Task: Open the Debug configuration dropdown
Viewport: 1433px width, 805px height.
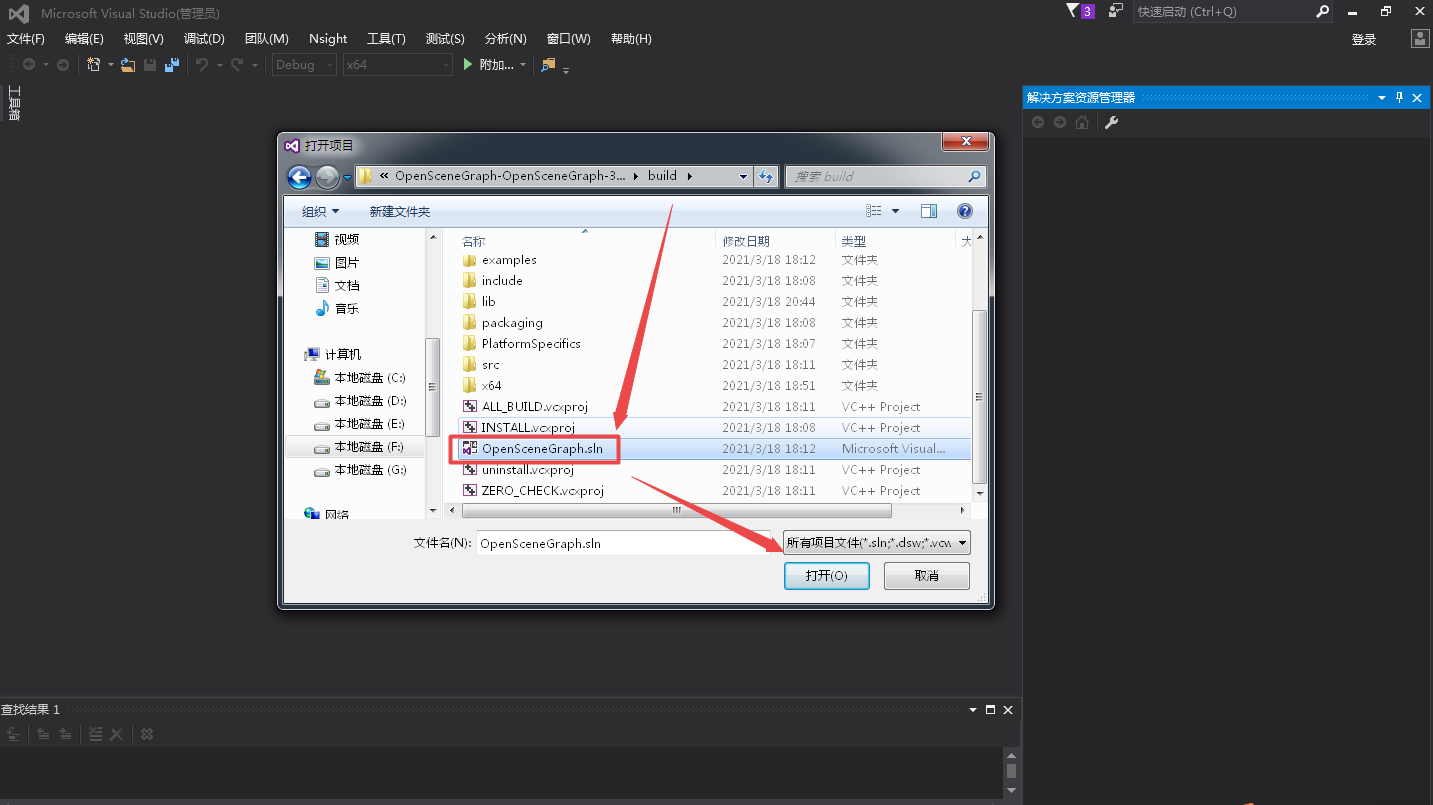Action: [306, 65]
